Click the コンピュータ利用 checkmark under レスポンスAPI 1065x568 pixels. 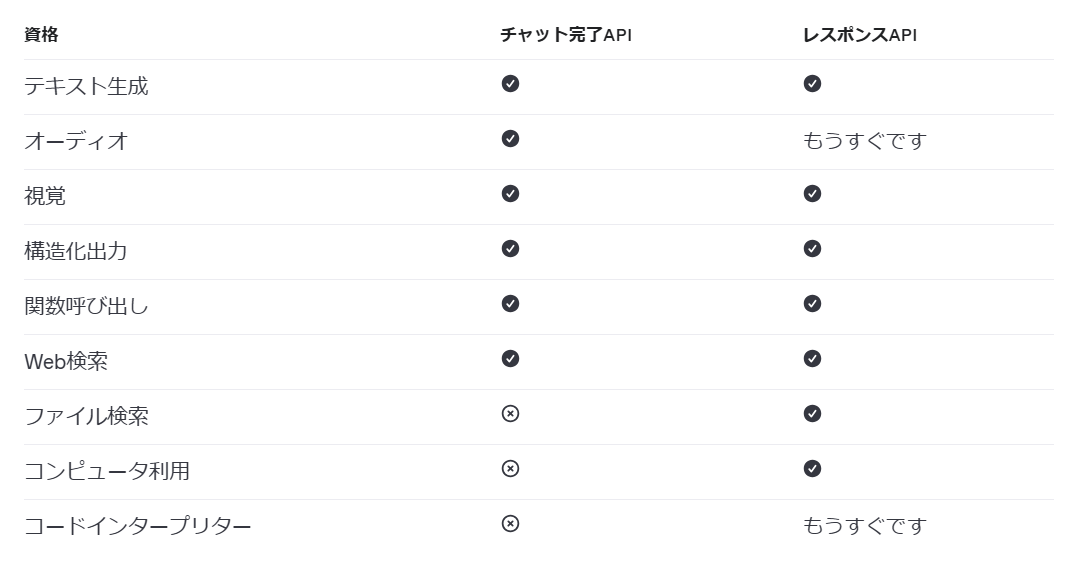pyautogui.click(x=812, y=469)
